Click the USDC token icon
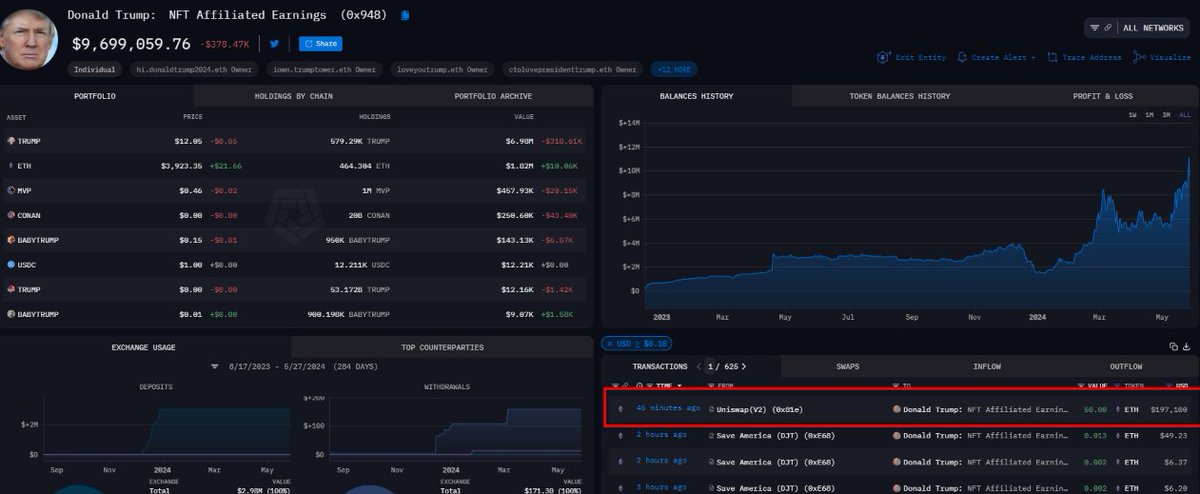The width and height of the screenshot is (1200, 494). point(10,265)
